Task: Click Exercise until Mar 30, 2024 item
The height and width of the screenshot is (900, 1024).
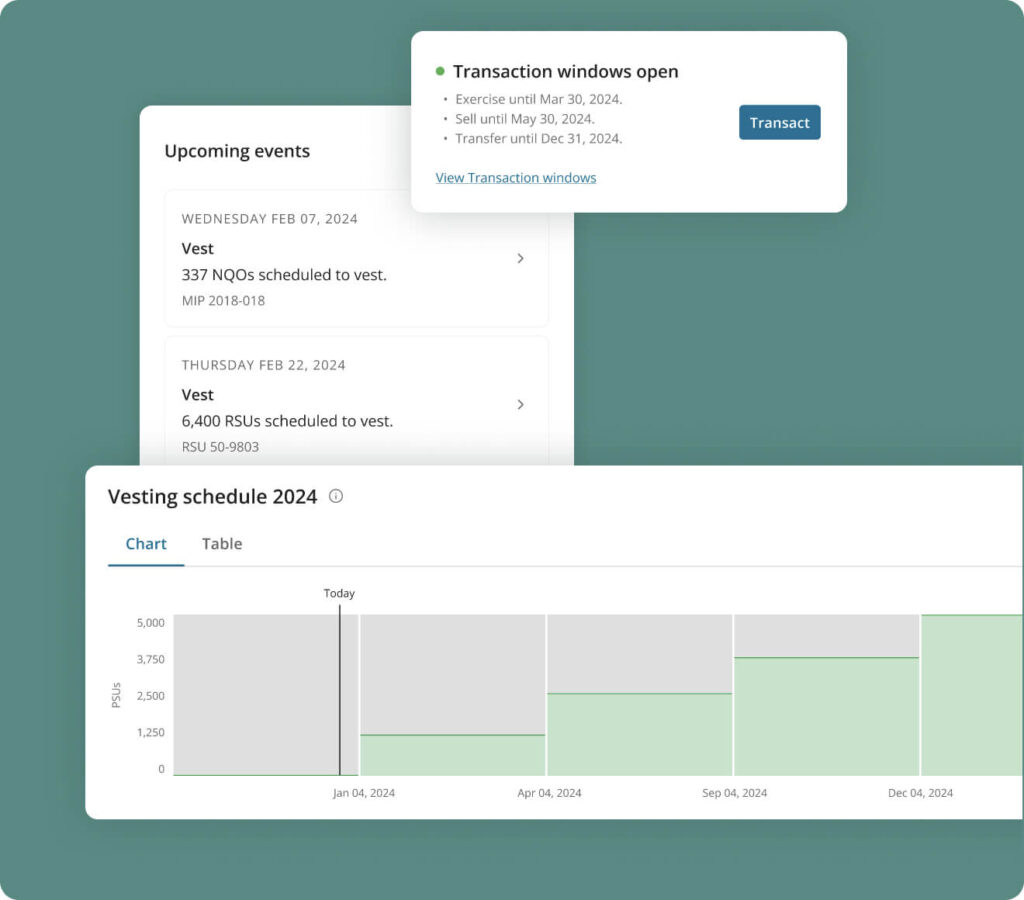Action: (x=538, y=99)
